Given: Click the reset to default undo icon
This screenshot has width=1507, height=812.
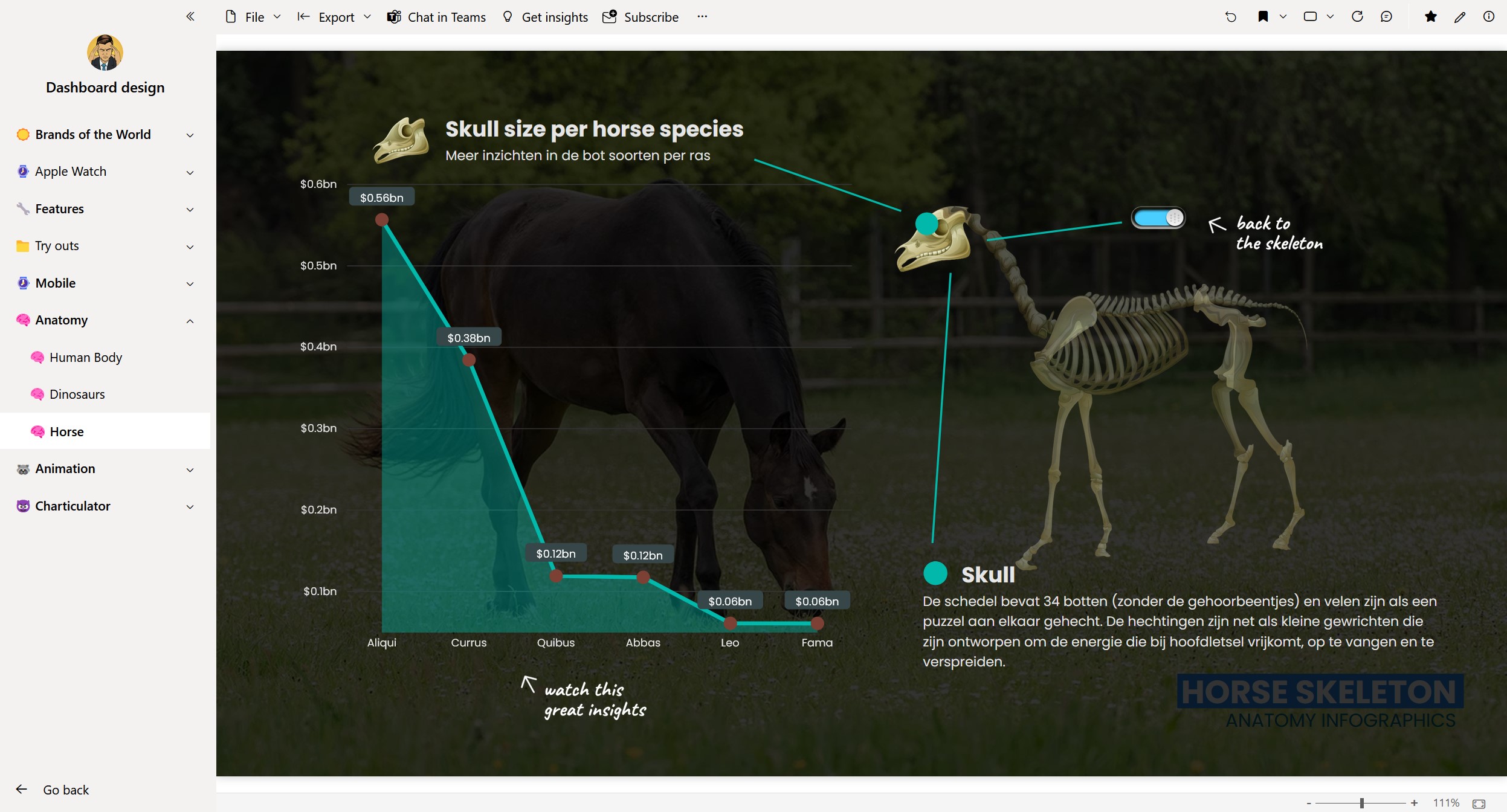Looking at the screenshot, I should [1230, 17].
